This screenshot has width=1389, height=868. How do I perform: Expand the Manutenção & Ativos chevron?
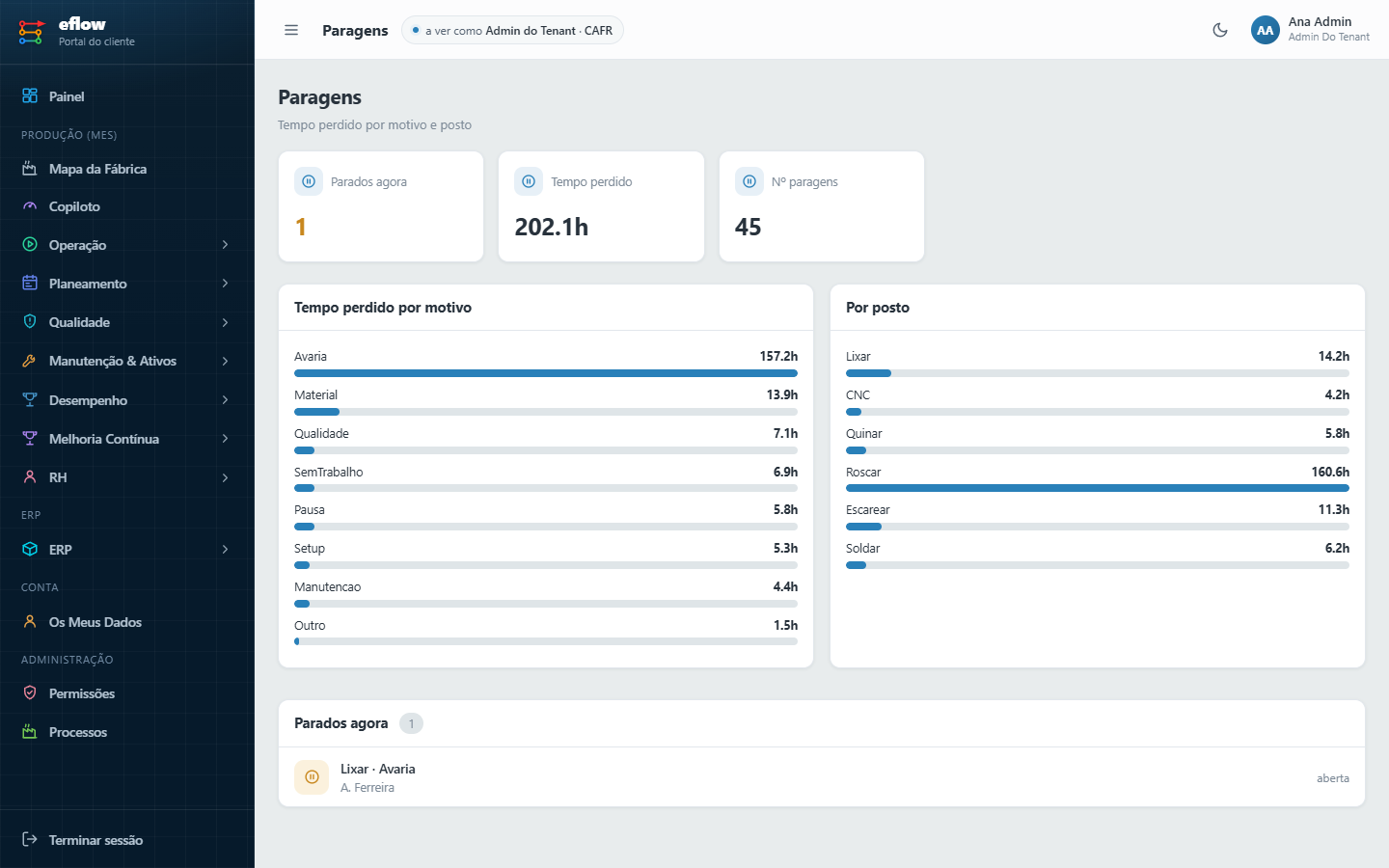click(x=225, y=361)
